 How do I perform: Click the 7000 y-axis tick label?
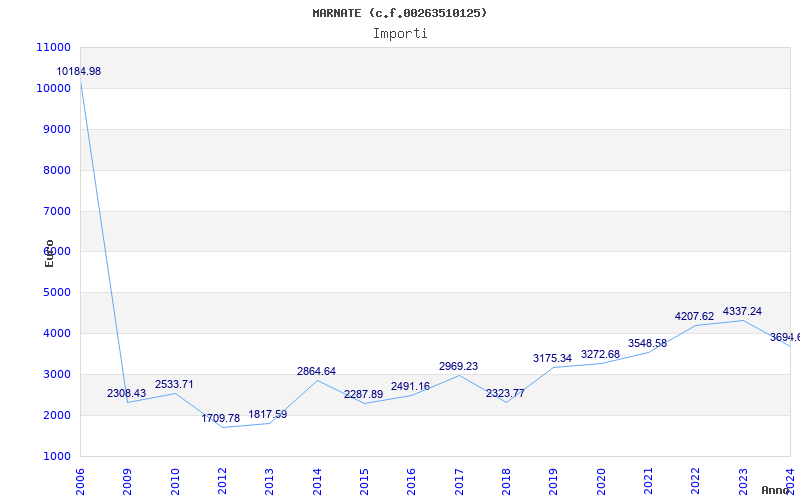coord(56,211)
